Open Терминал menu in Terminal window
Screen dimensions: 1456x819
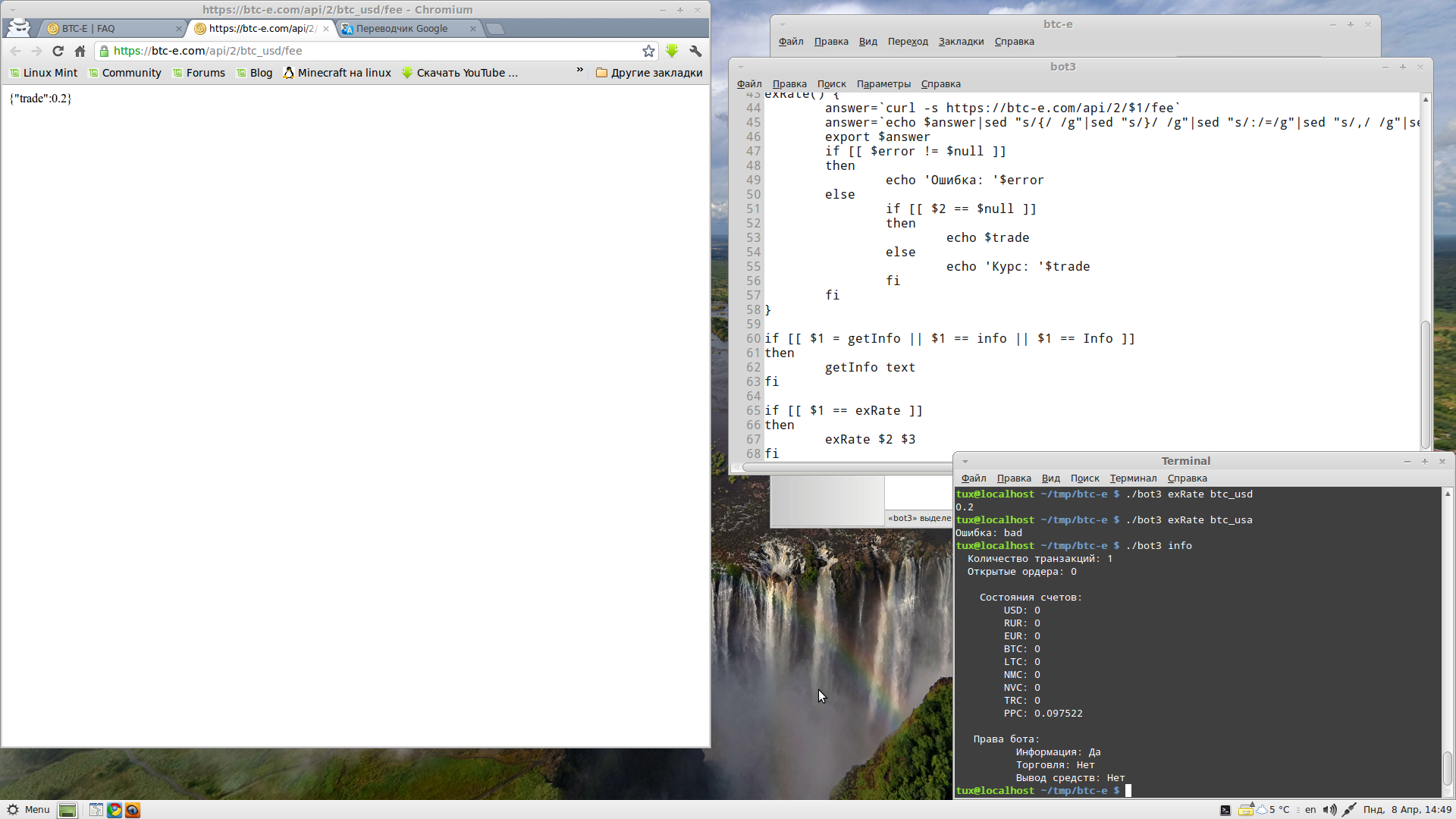1133,479
